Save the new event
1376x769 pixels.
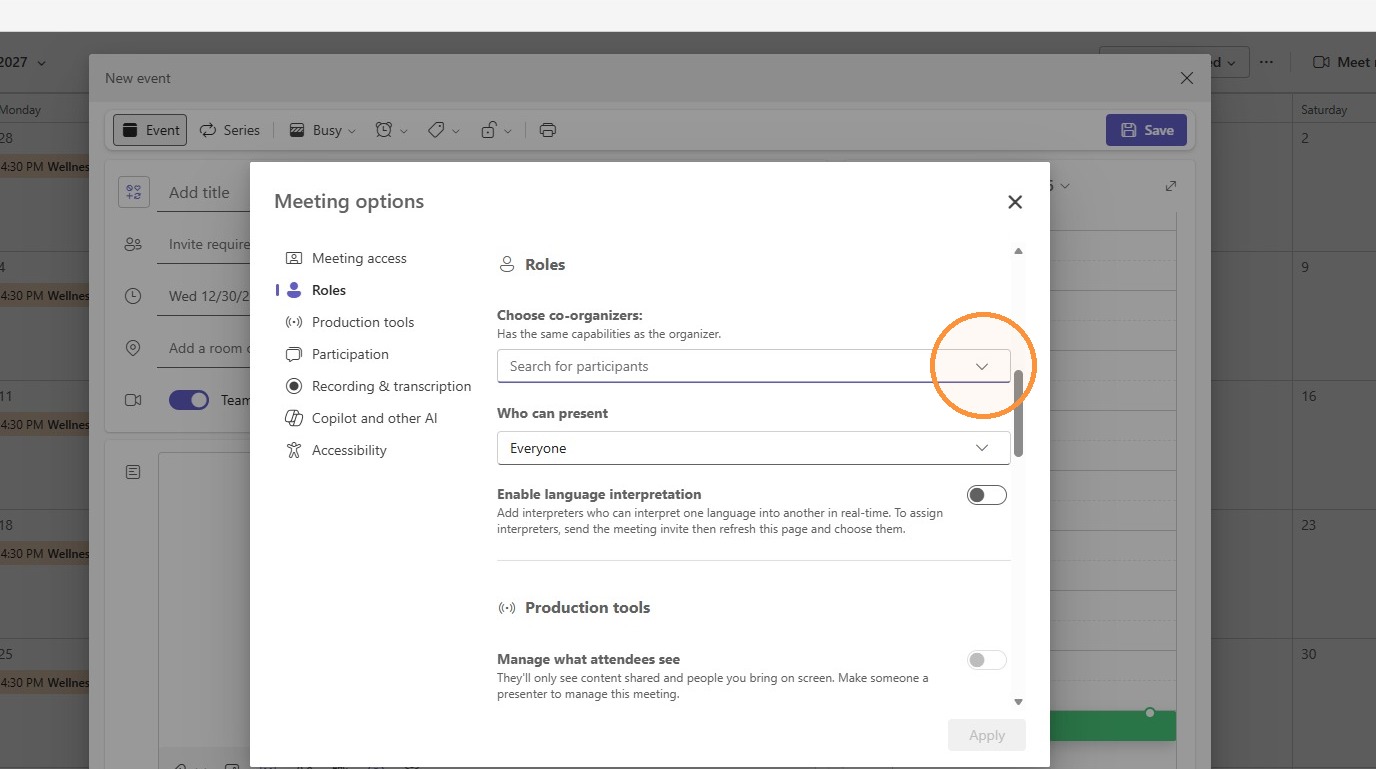click(1147, 130)
